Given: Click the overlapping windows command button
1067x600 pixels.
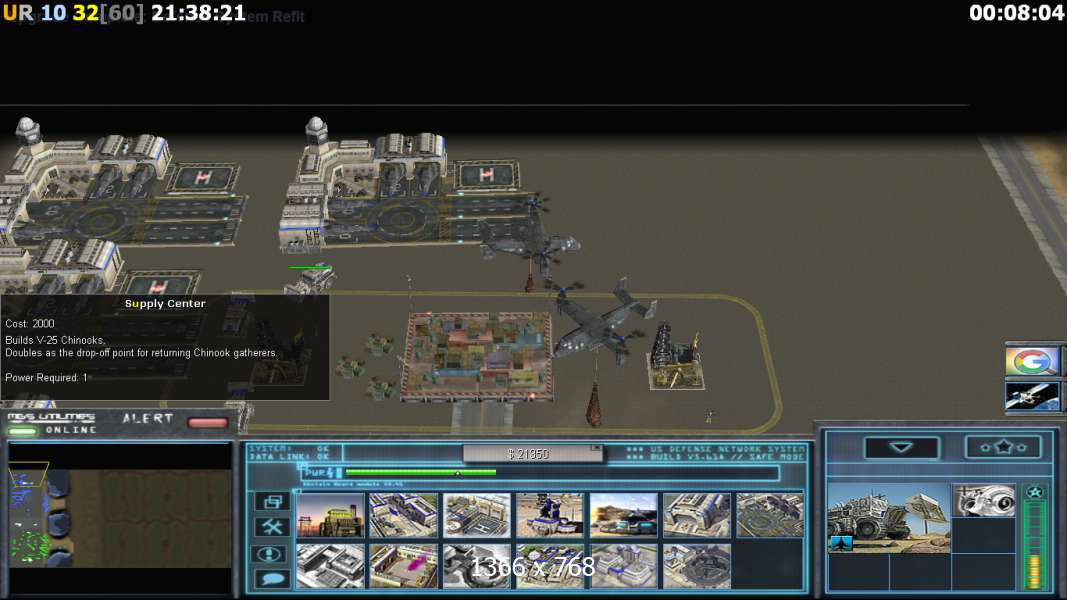Looking at the screenshot, I should click(272, 502).
